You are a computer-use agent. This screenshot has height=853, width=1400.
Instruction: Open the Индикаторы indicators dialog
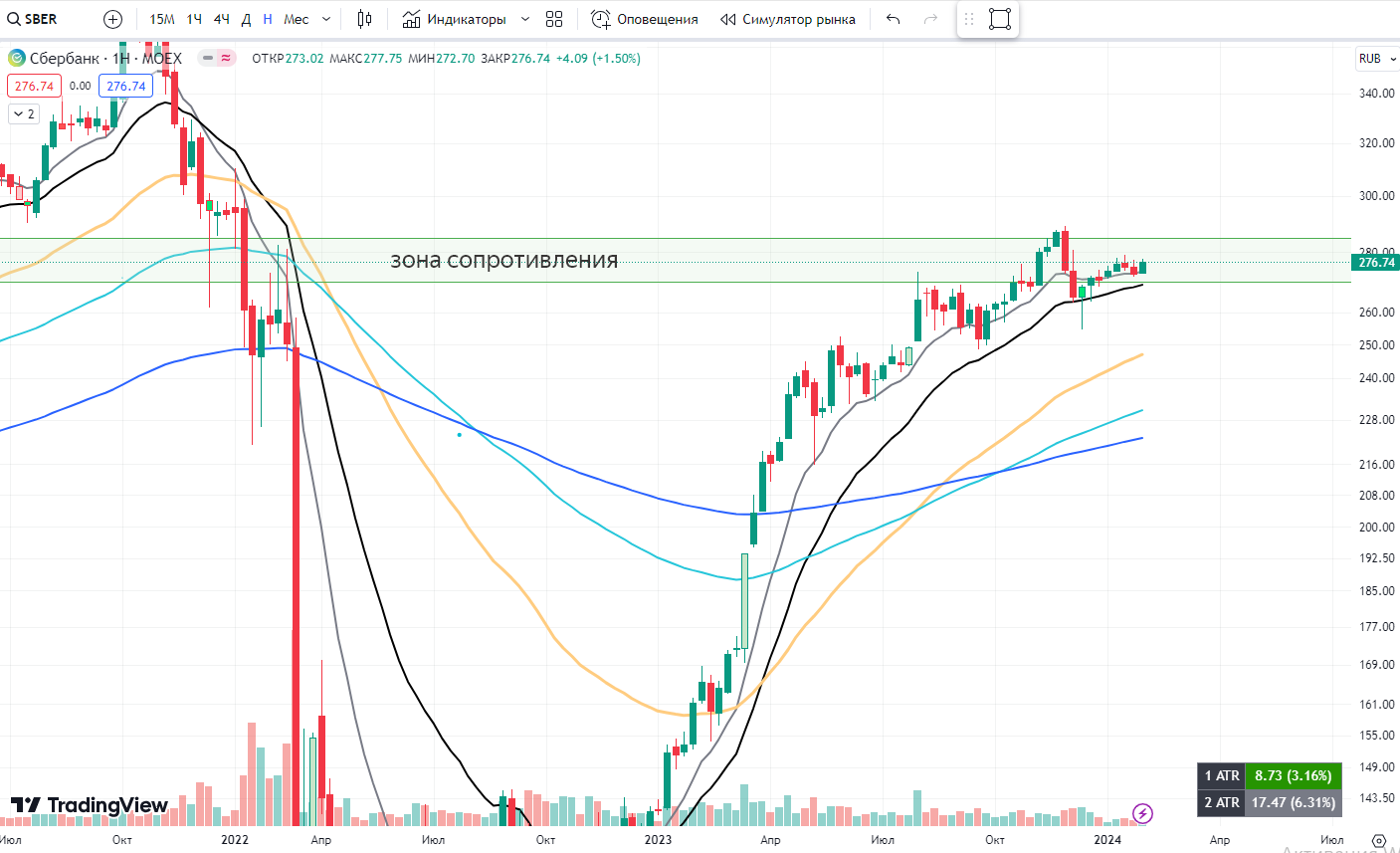[455, 19]
